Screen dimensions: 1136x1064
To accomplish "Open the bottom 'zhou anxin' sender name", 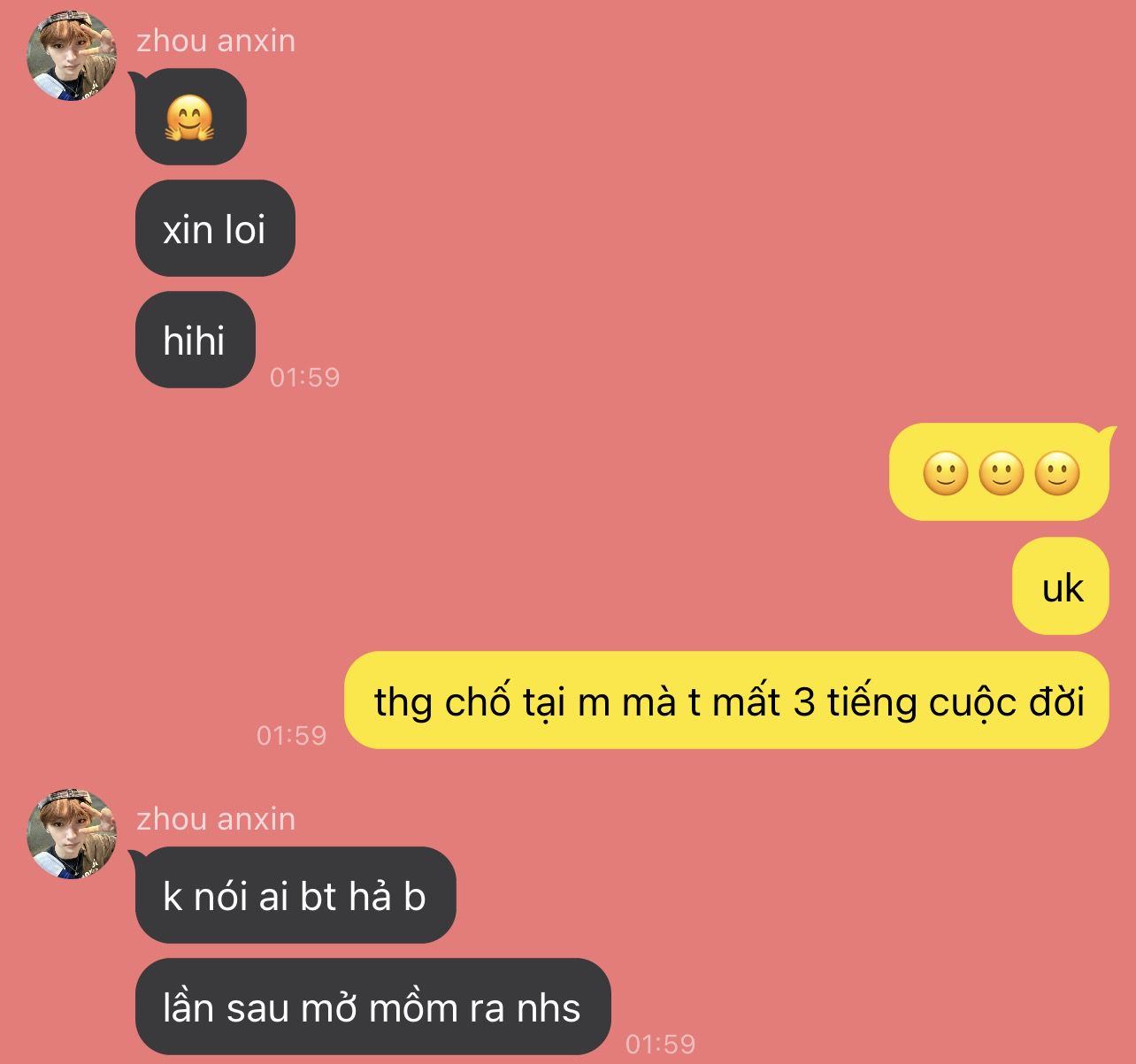I will click(x=216, y=819).
